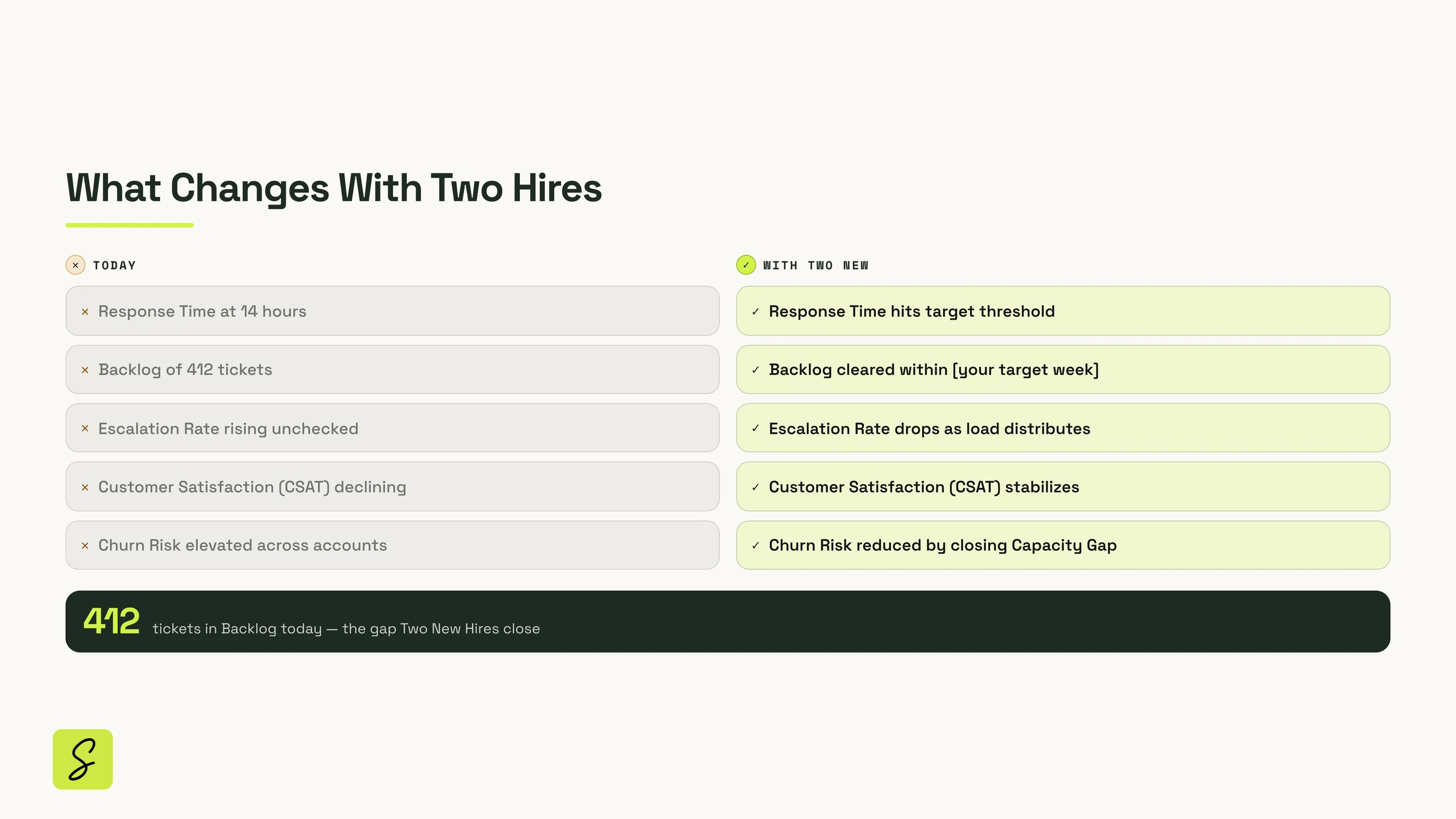Click the X mark before Escalation Rate rising unchecked
This screenshot has height=819, width=1456.
coord(85,428)
